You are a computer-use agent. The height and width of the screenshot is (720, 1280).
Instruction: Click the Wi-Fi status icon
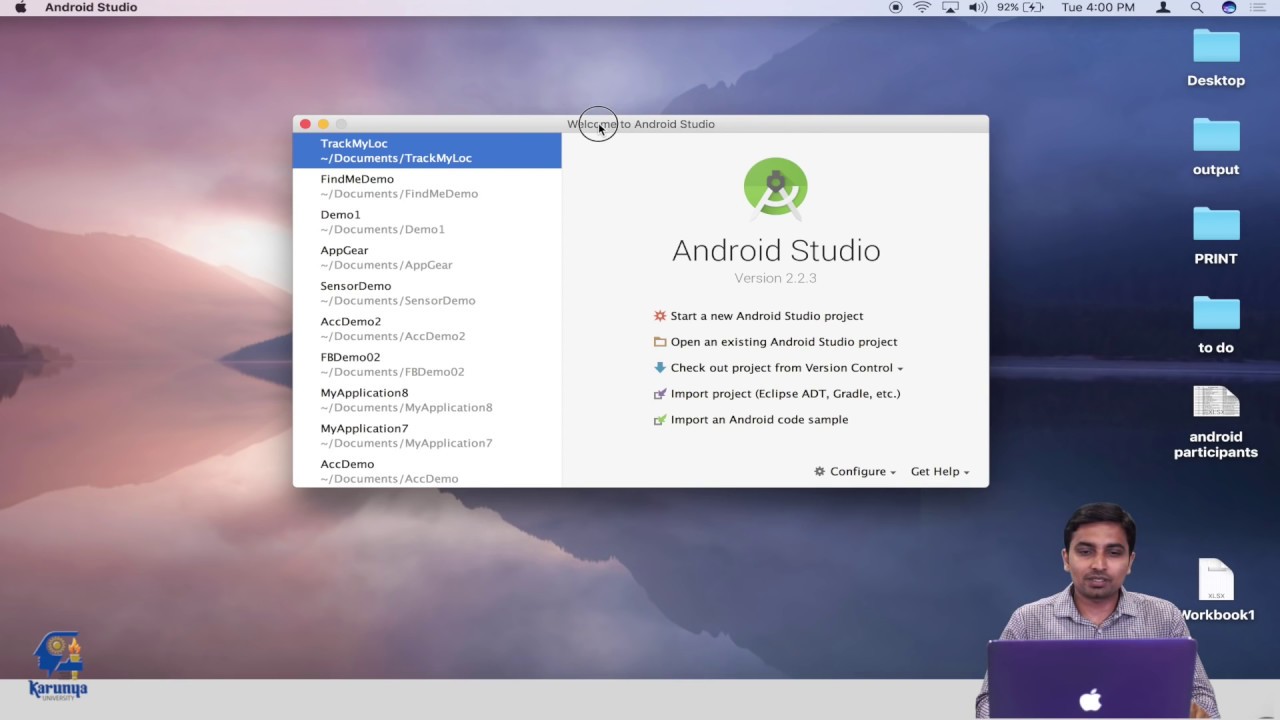point(922,8)
